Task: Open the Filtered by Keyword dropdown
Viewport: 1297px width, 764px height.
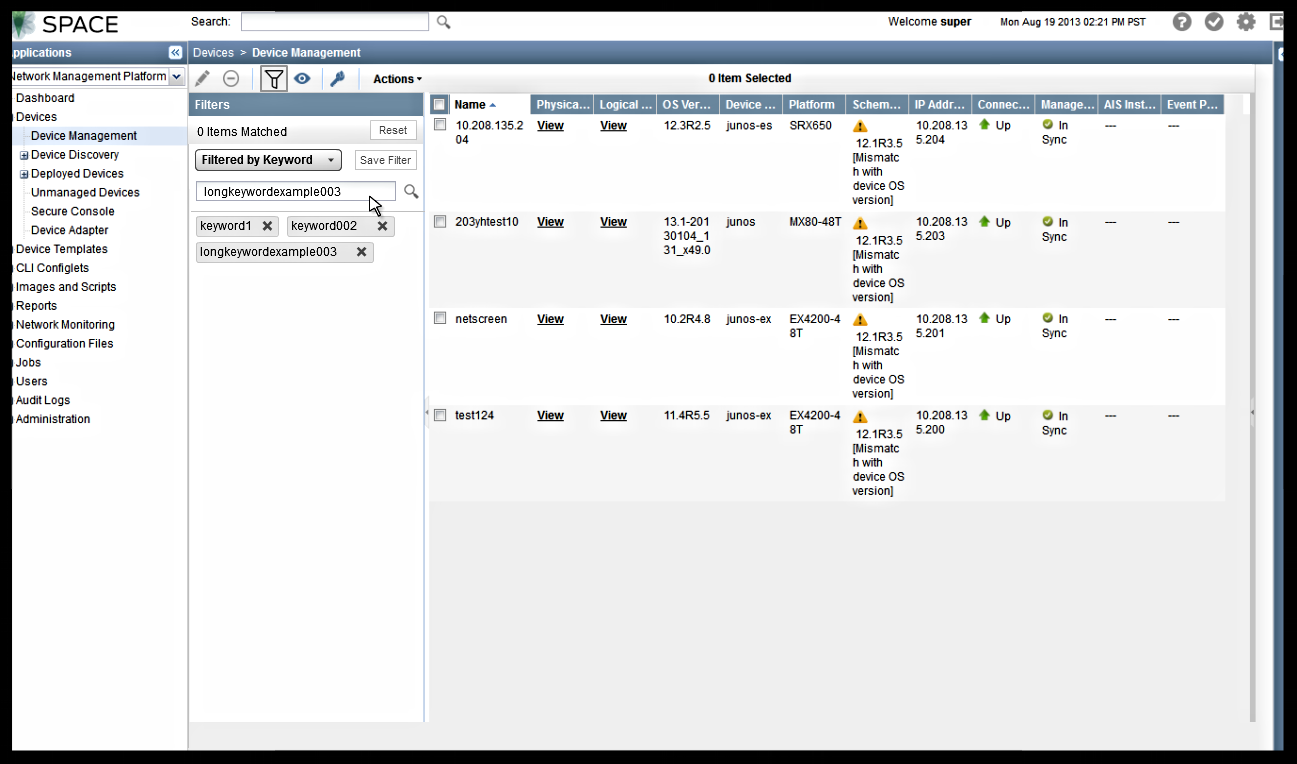Action: pyautogui.click(x=268, y=160)
